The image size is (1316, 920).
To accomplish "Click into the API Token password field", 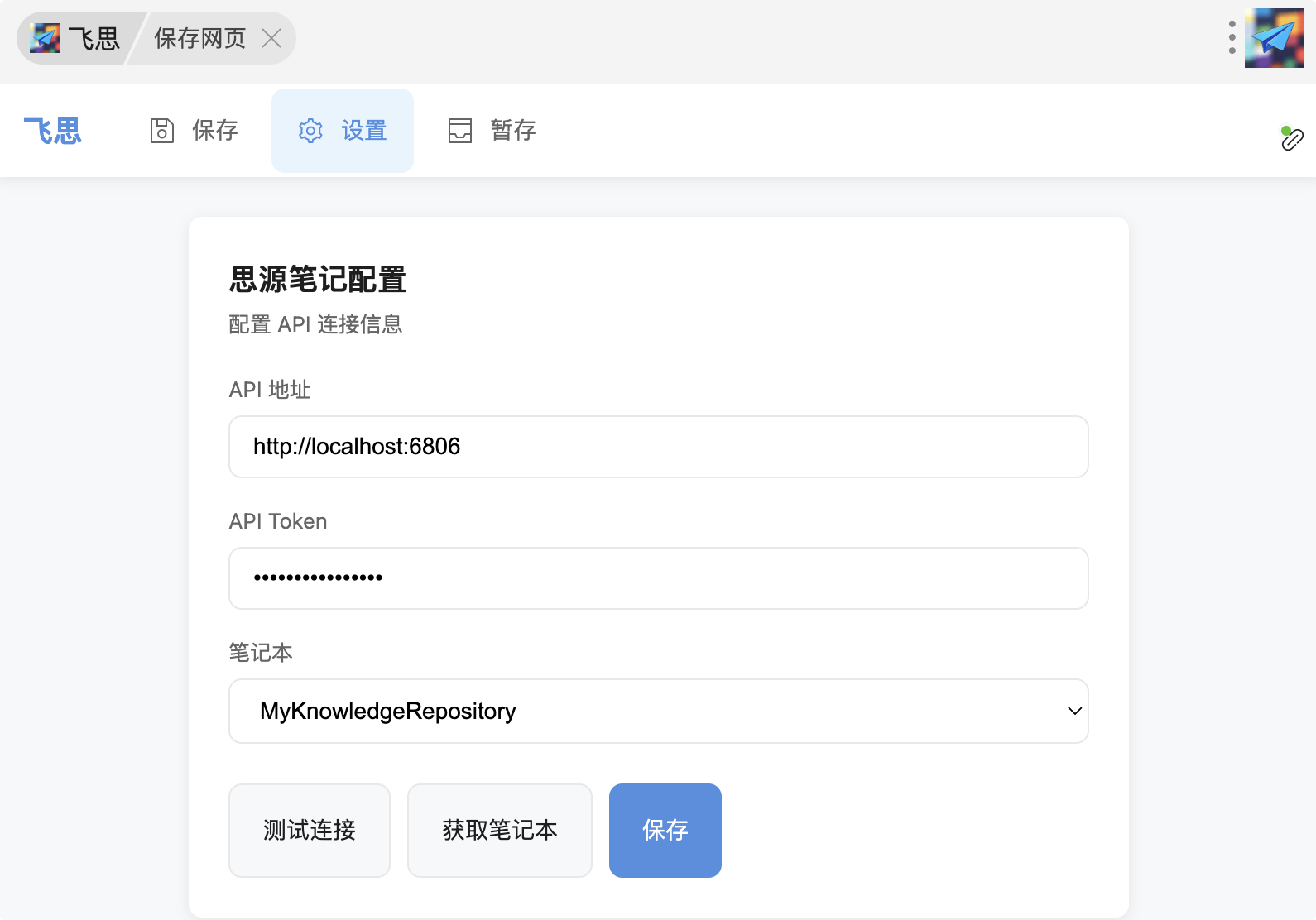I will 658,578.
